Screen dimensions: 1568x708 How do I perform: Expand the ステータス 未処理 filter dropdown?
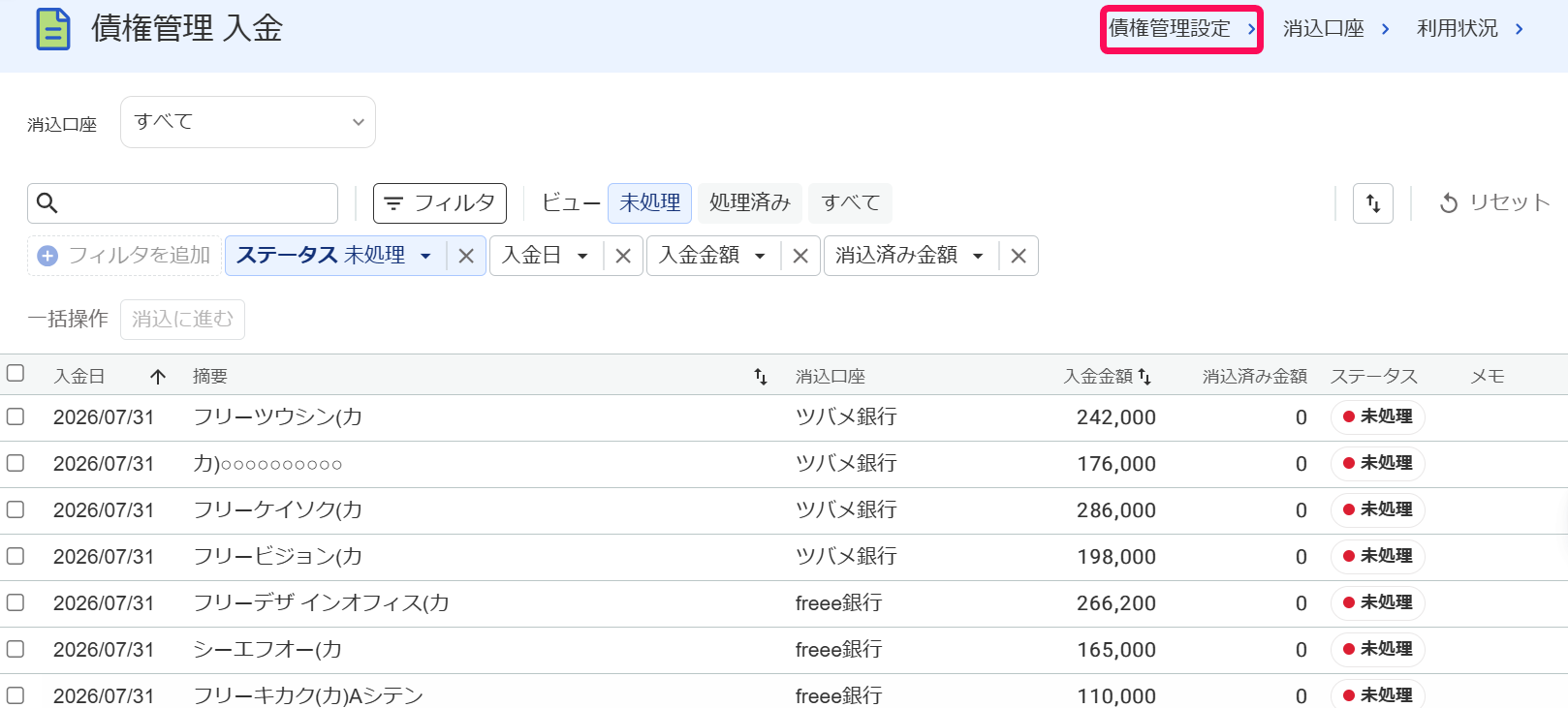tap(425, 256)
